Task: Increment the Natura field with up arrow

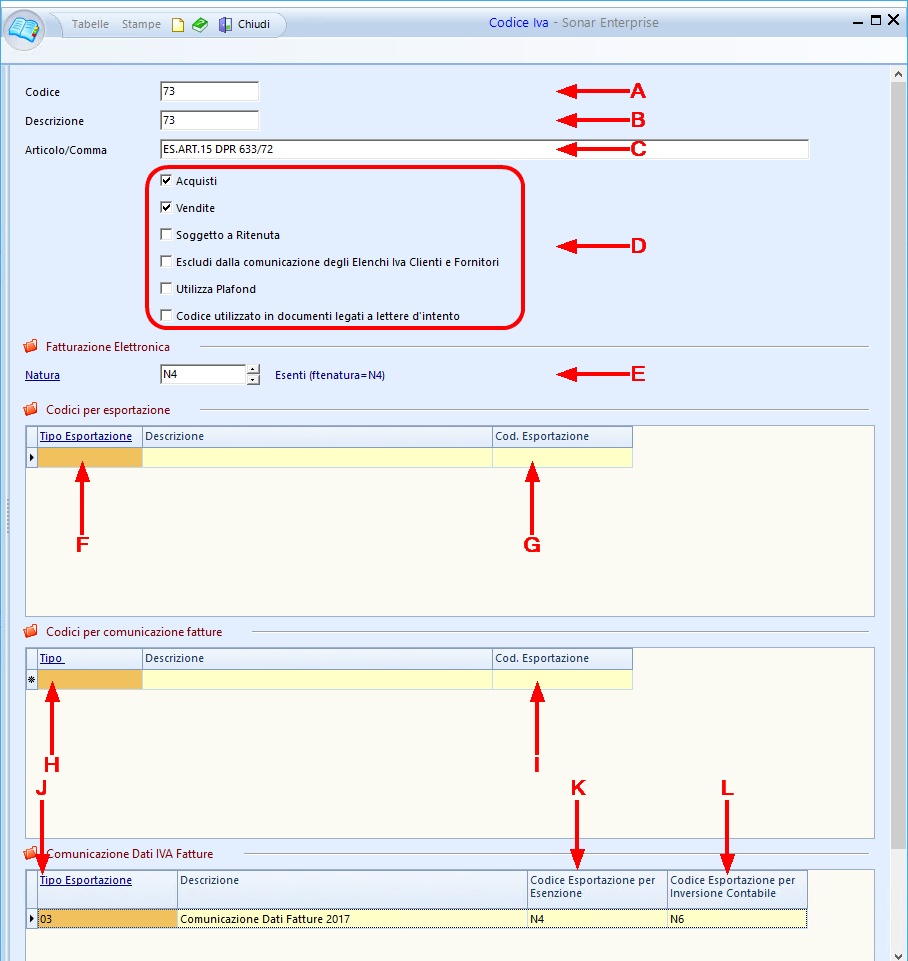Action: pyautogui.click(x=253, y=370)
